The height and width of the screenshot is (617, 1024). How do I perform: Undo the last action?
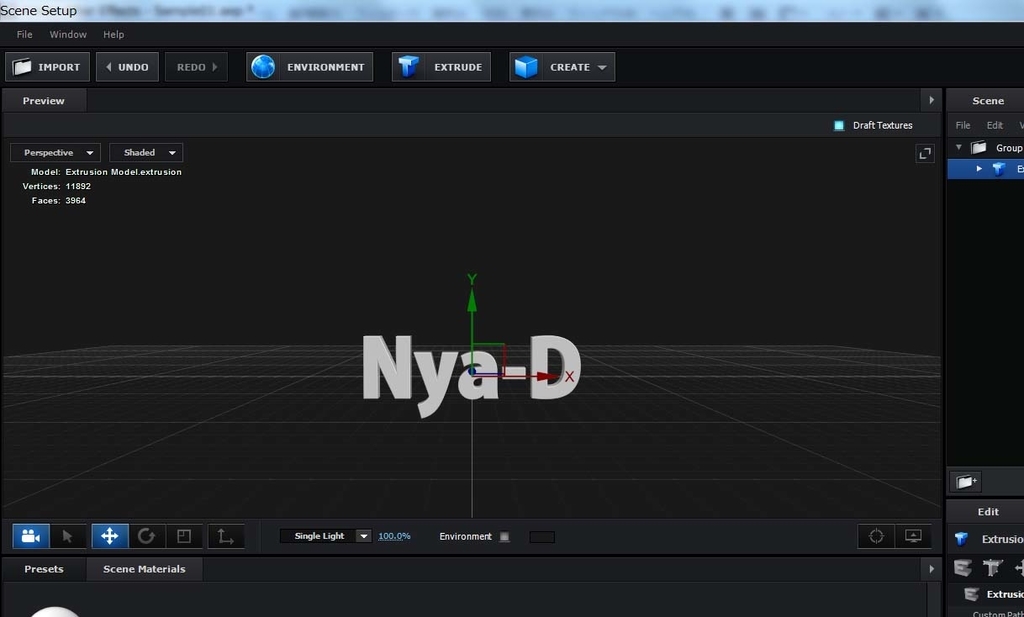[127, 67]
